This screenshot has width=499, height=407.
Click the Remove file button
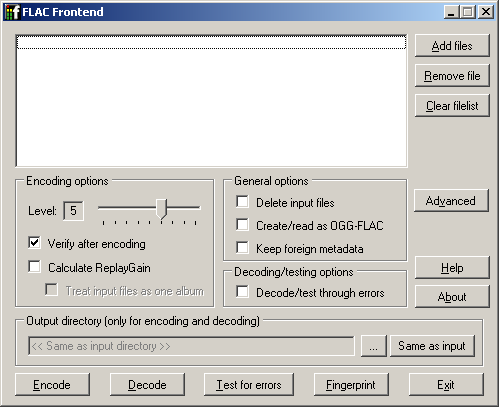(452, 76)
